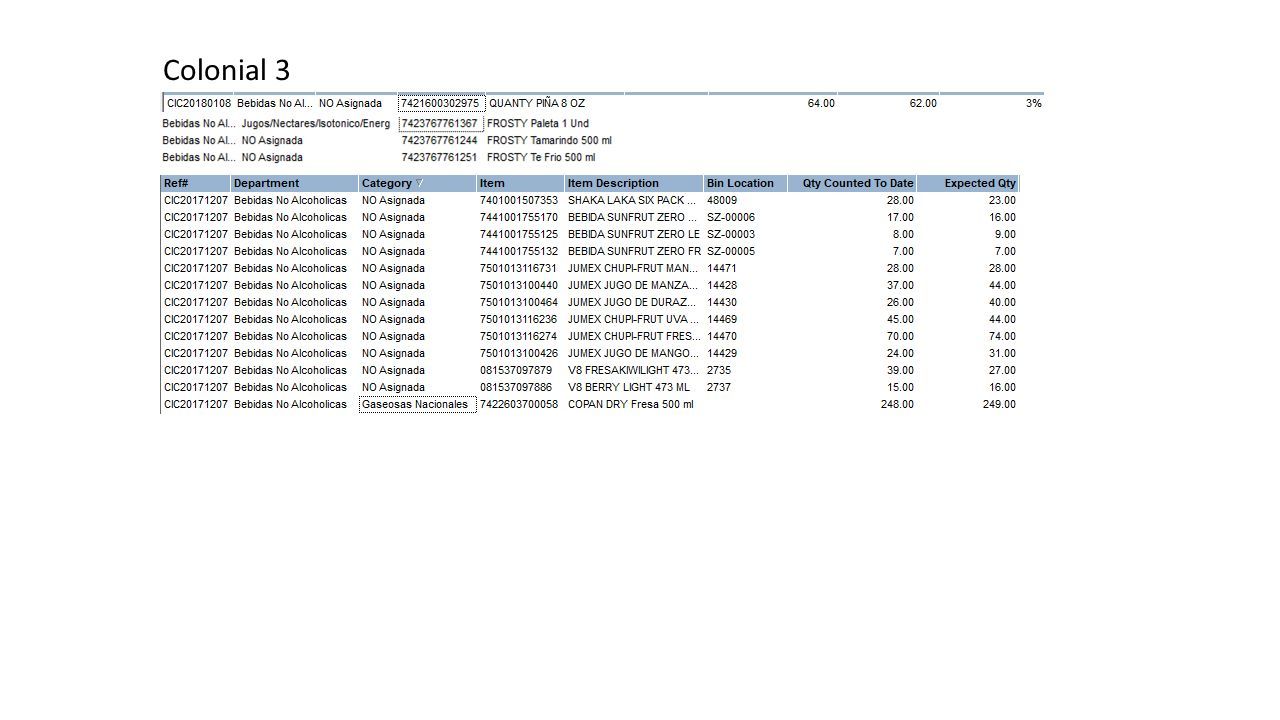Select JUMEX JUGO DE DURAZ... description
1280x720 pixels.
click(x=633, y=302)
